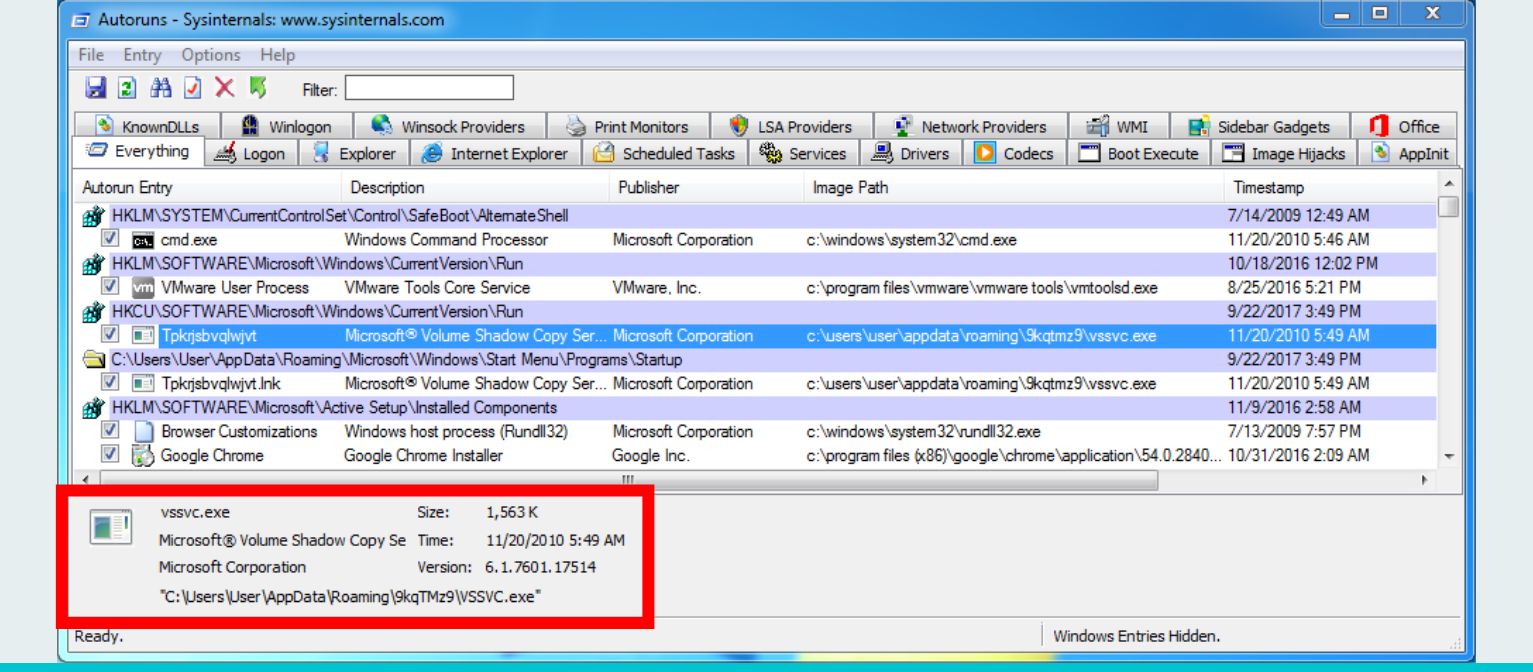
Task: Switch to the Drivers tab
Action: pyautogui.click(x=910, y=154)
